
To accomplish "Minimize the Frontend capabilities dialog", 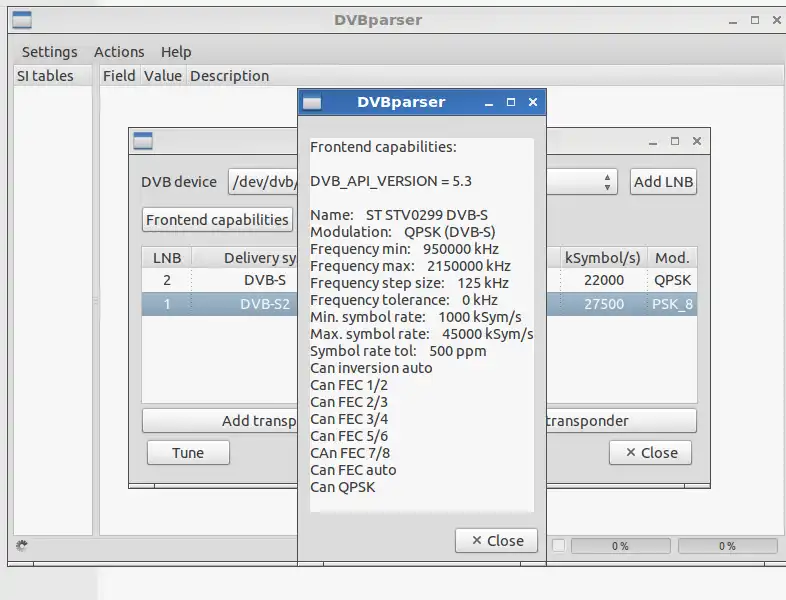I will [x=489, y=103].
